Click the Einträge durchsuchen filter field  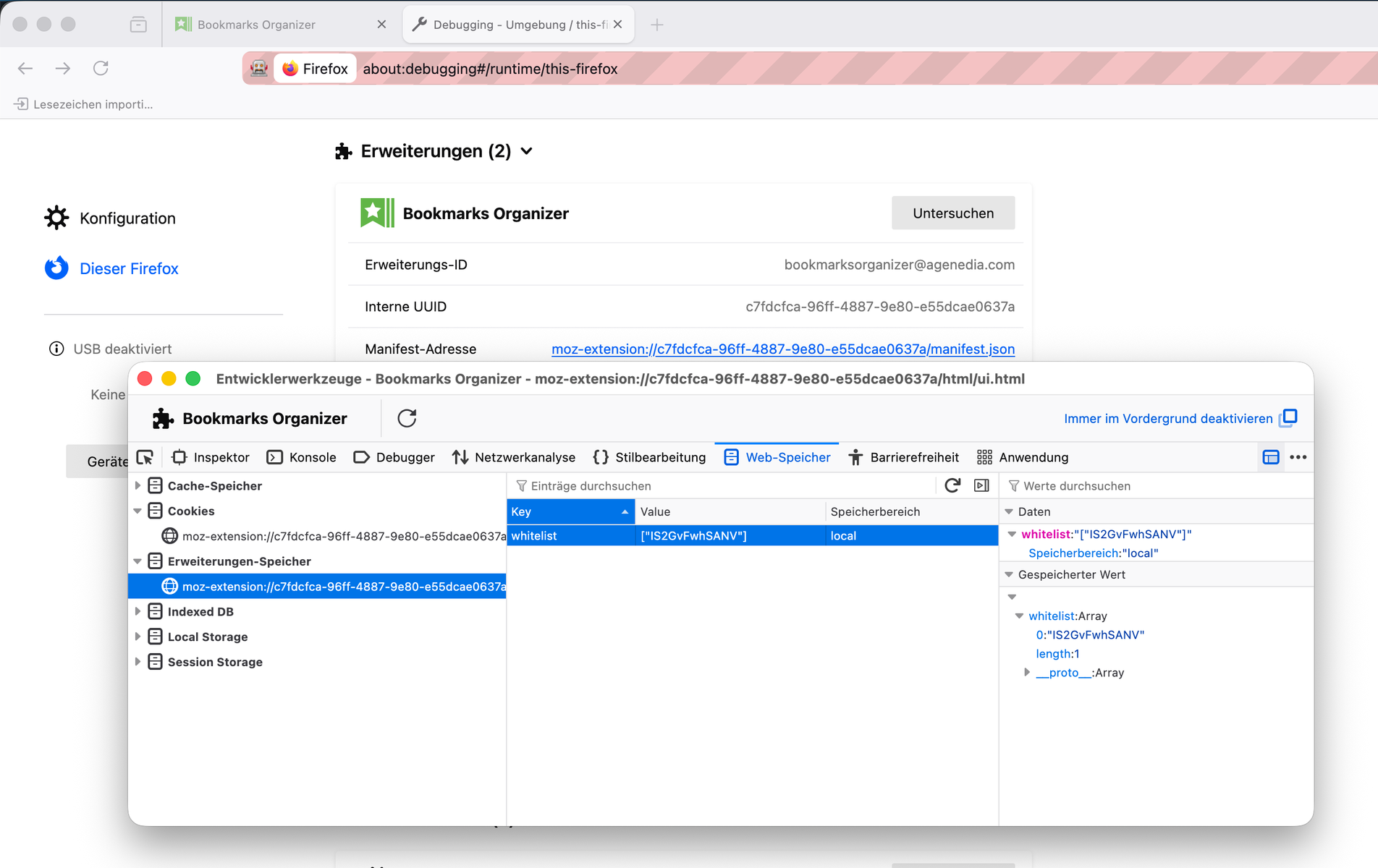pyautogui.click(x=724, y=485)
